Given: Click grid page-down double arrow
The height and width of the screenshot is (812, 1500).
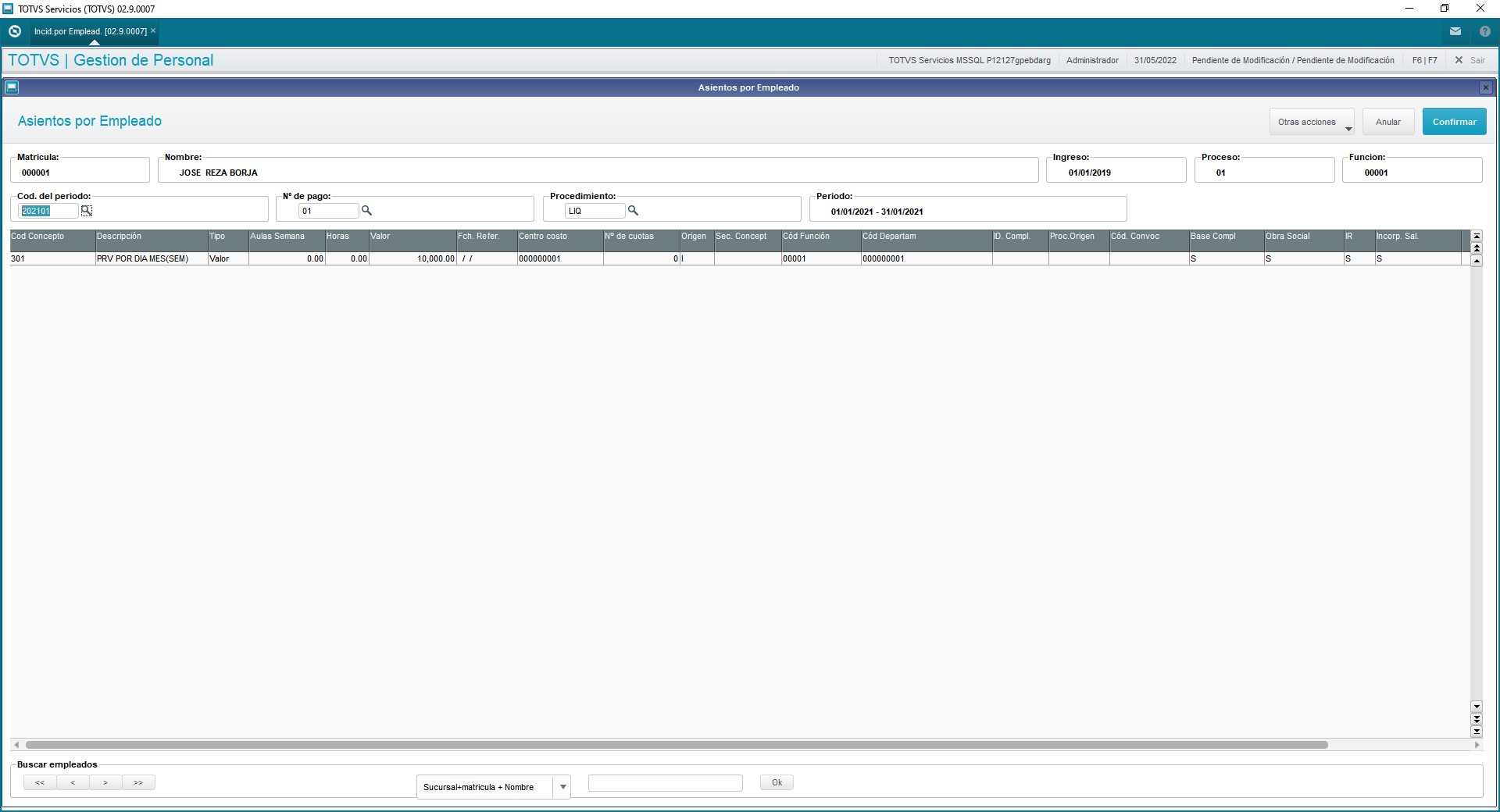Looking at the screenshot, I should click(1477, 719).
